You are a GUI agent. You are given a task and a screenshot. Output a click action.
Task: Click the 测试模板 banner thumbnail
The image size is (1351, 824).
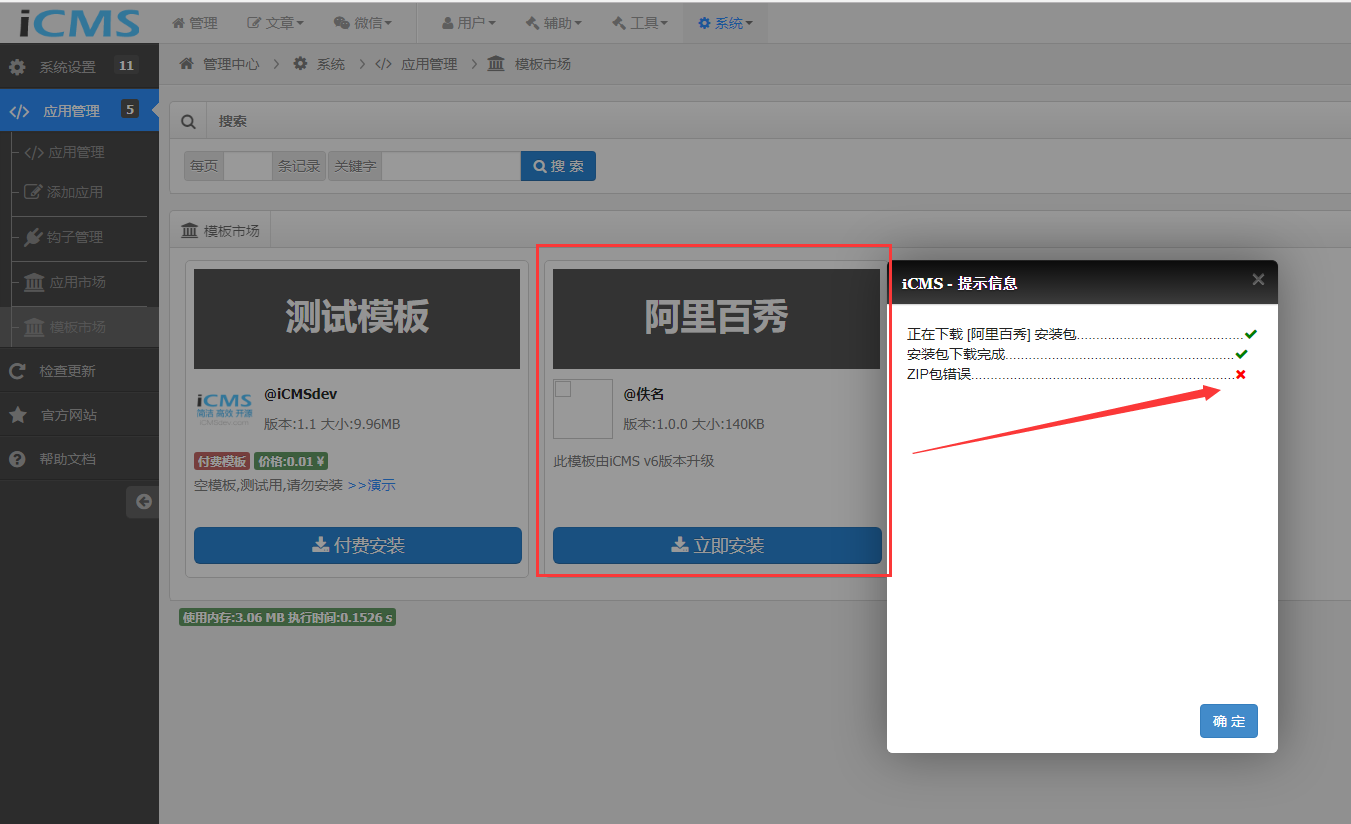357,318
